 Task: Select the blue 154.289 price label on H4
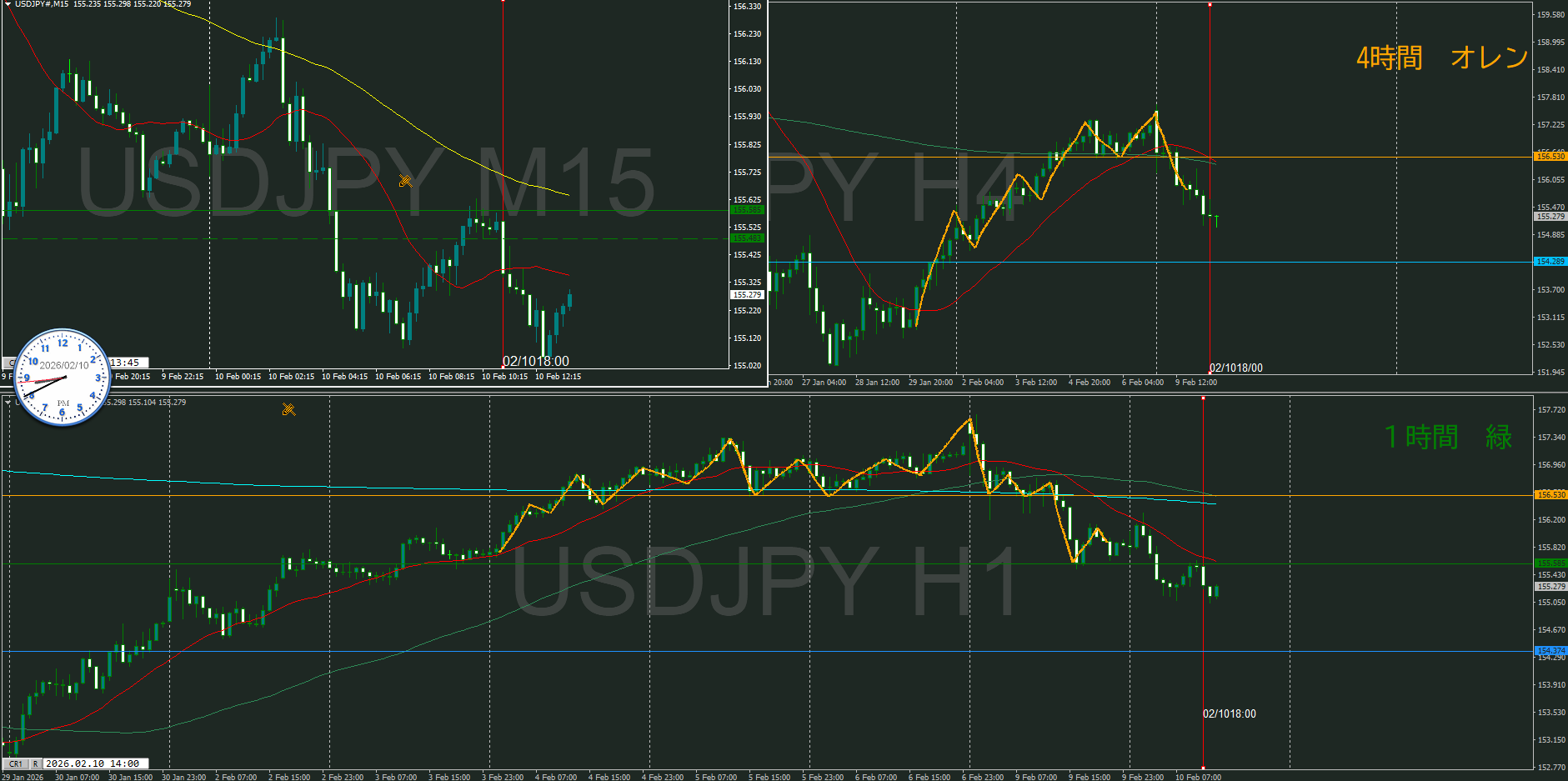tap(1550, 262)
